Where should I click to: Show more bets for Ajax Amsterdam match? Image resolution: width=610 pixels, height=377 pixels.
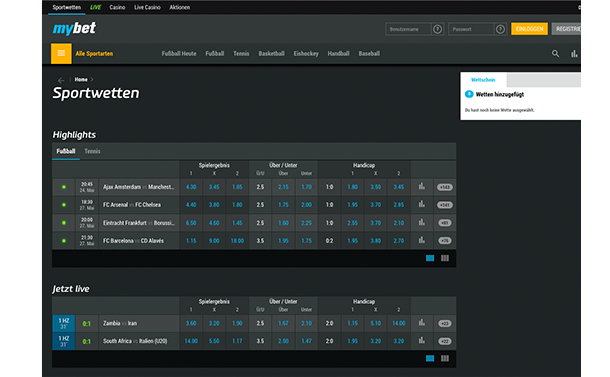[445, 187]
